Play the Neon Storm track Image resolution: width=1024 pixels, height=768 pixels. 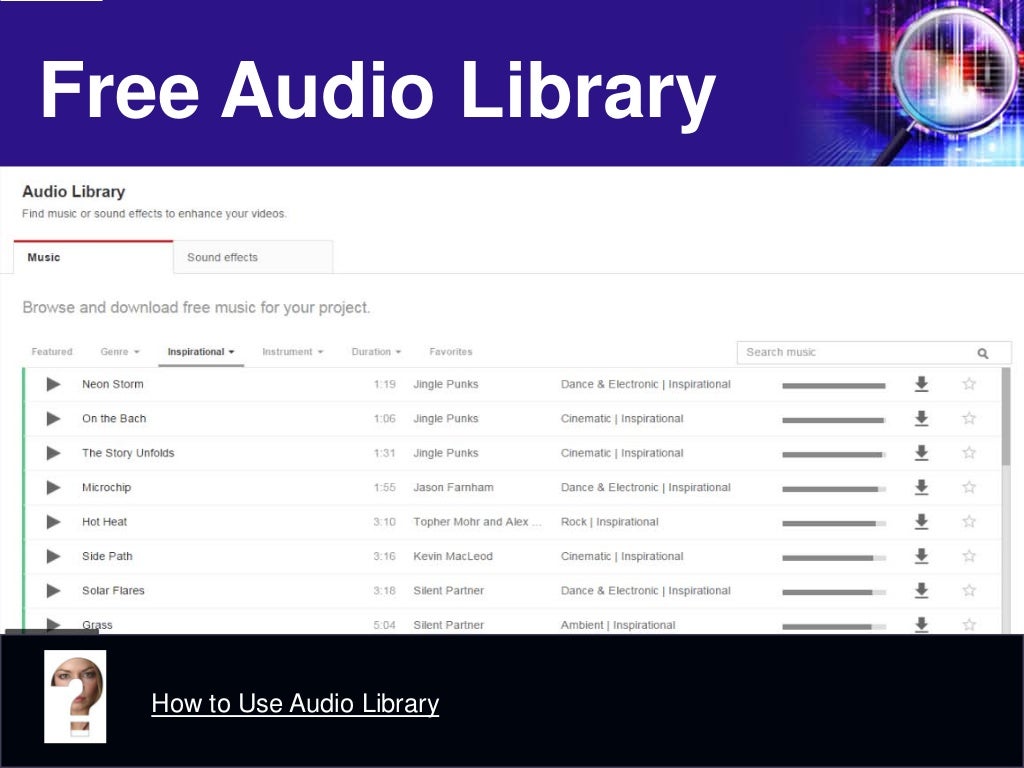54,385
